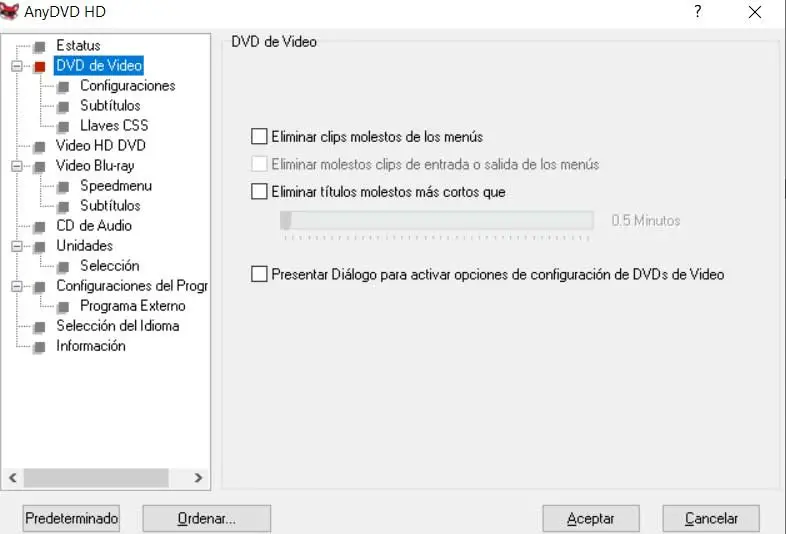Click the Predeterminado button
The width and height of the screenshot is (786, 534).
(72, 518)
